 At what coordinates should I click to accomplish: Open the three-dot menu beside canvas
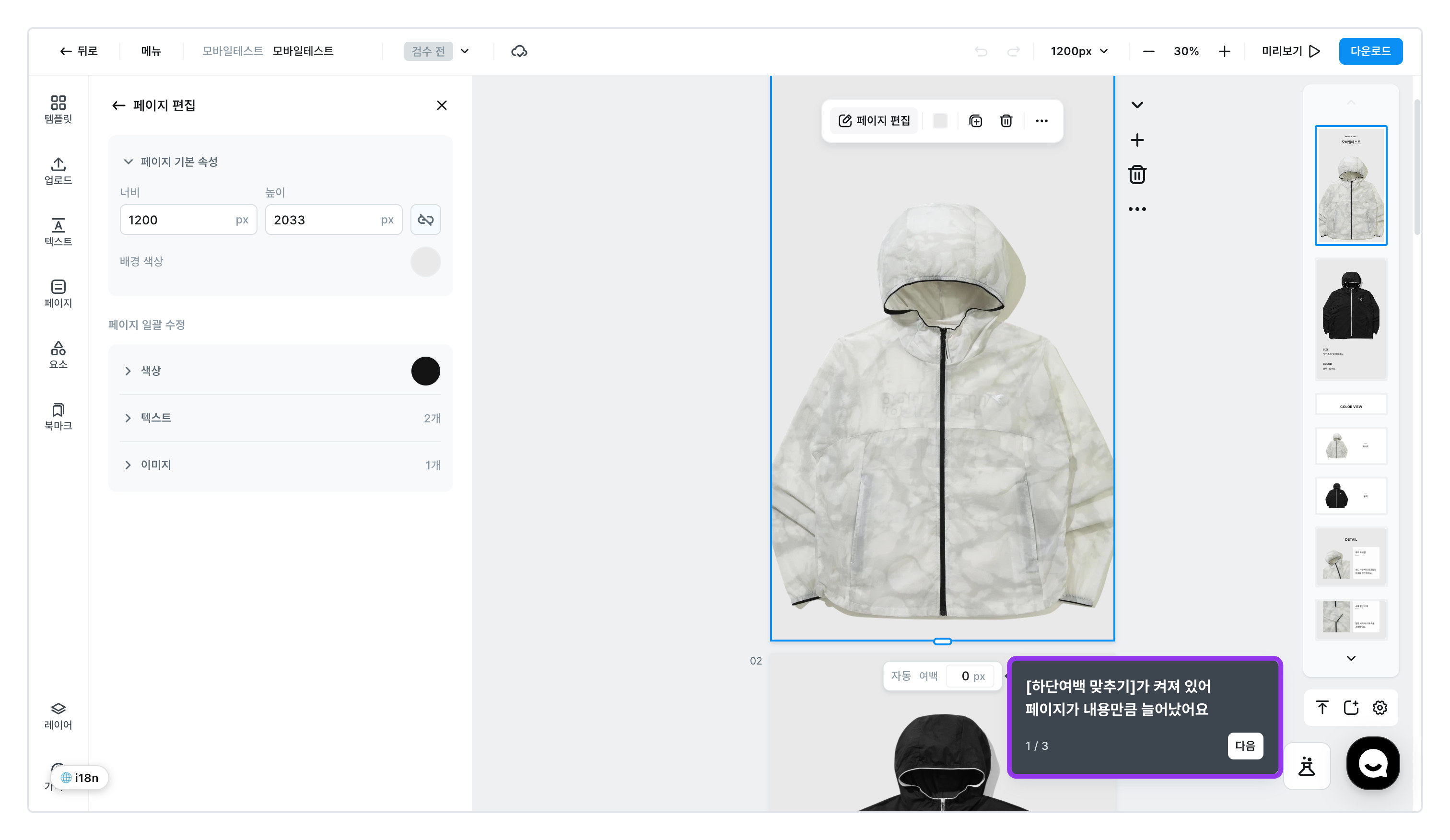pos(1137,209)
